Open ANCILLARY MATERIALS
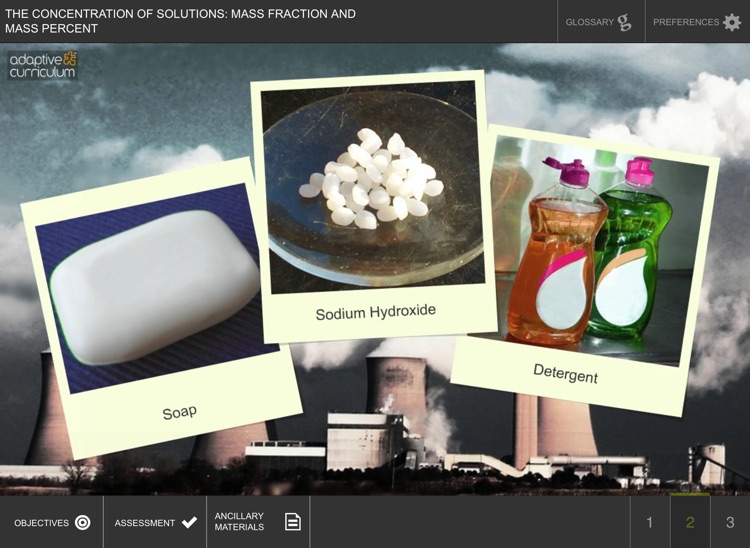 click(x=258, y=522)
